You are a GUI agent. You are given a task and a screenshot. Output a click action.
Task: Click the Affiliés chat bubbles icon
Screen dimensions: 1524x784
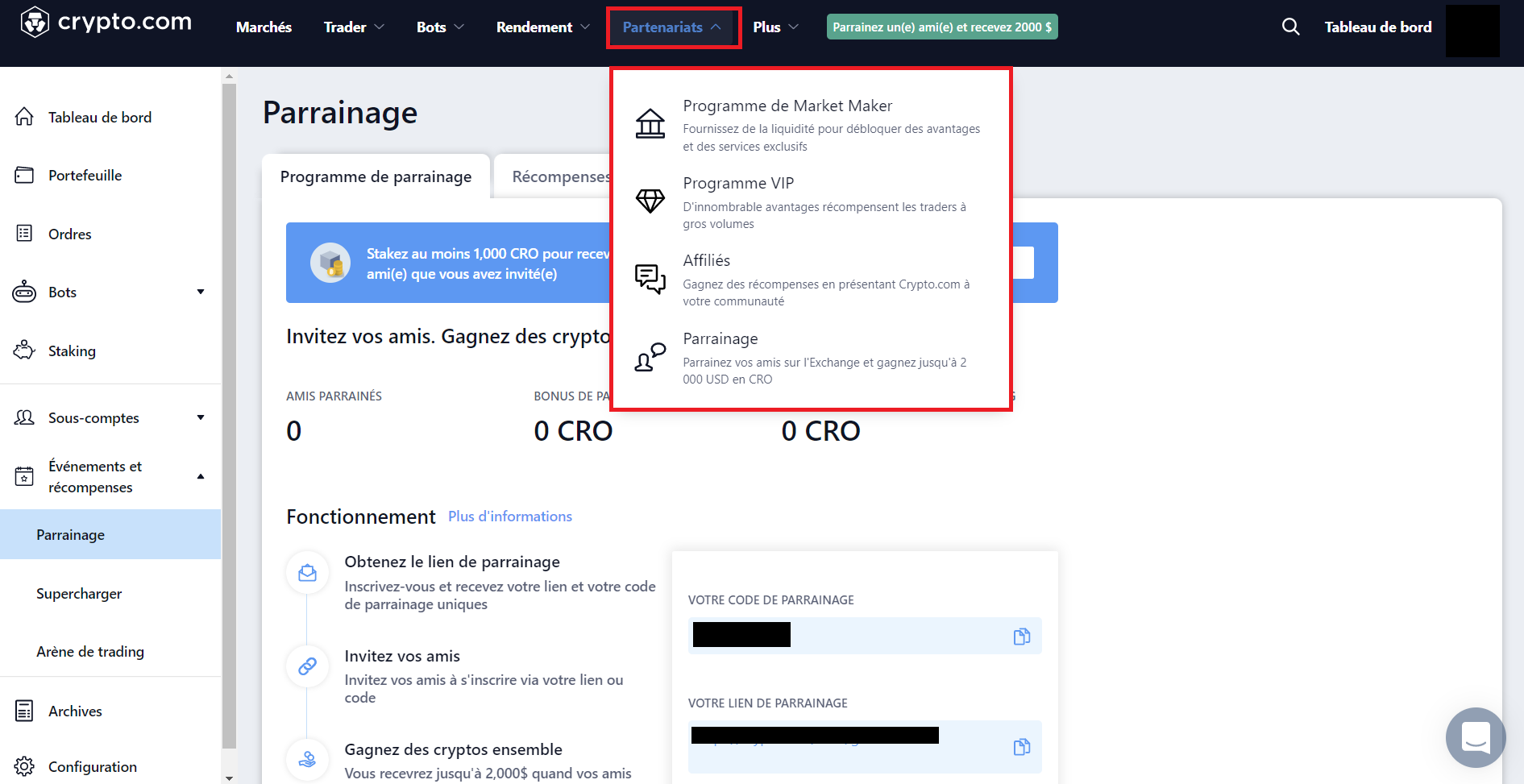click(x=650, y=279)
